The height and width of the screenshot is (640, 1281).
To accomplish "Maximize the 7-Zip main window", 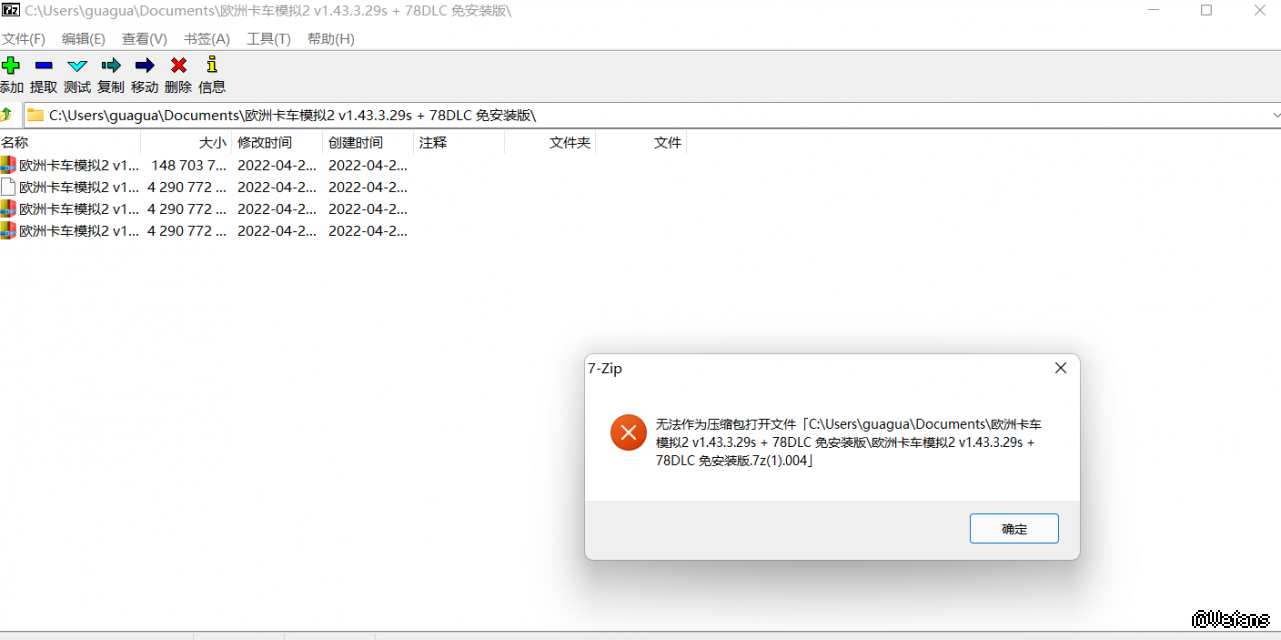I will tap(1206, 11).
